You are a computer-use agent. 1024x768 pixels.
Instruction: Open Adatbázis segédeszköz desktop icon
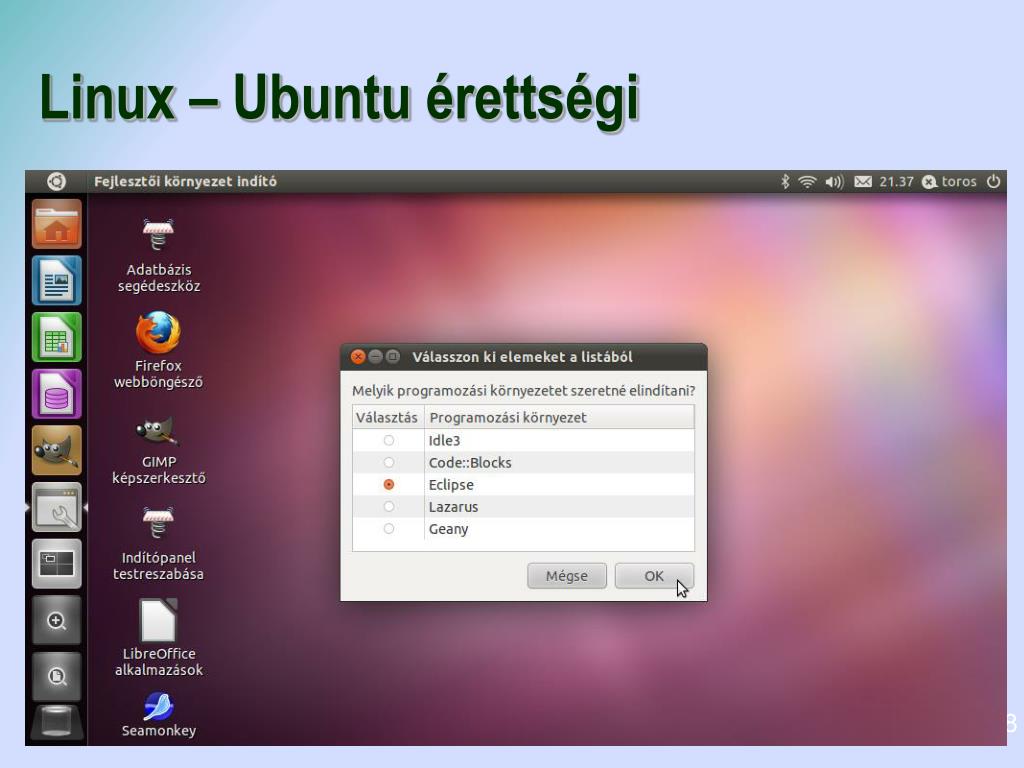[159, 255]
